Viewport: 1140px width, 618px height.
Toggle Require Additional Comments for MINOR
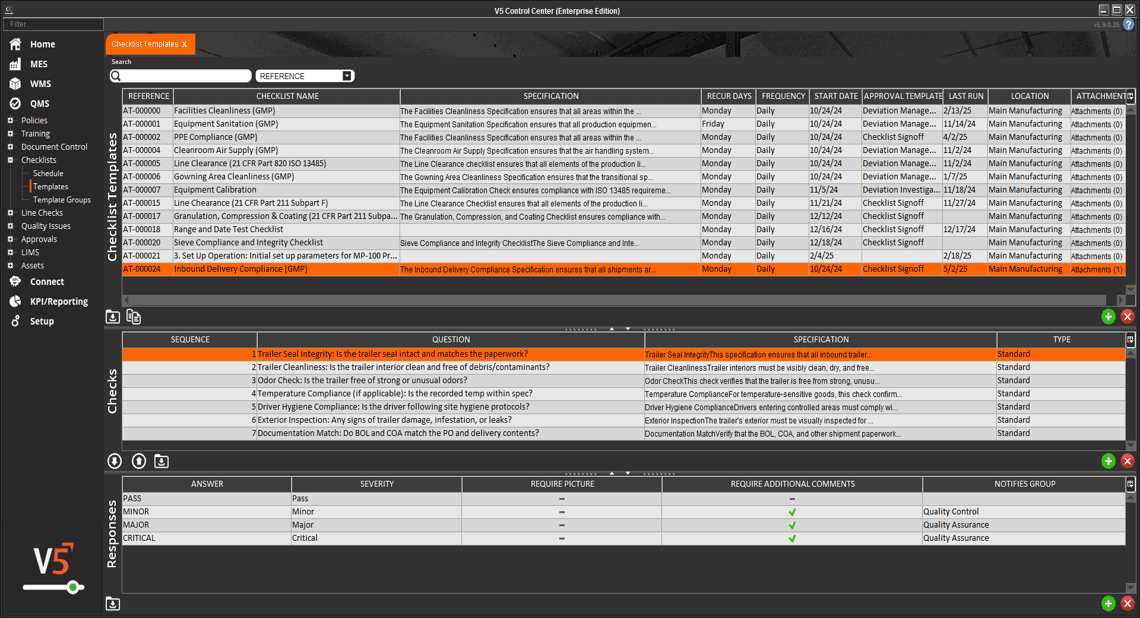[x=792, y=512]
